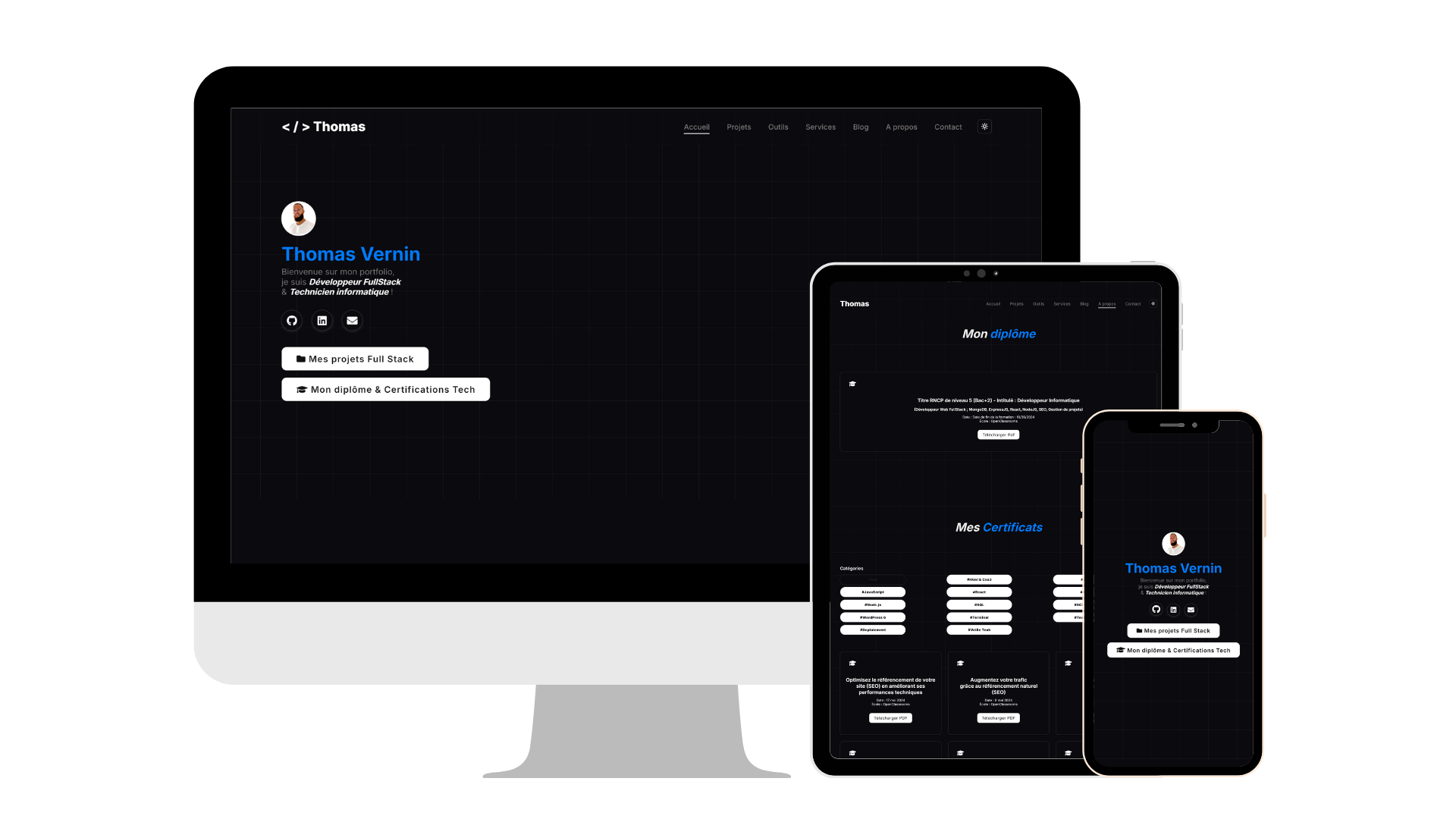The height and width of the screenshot is (819, 1456).
Task: Select the Accueil navigation link
Action: (696, 126)
